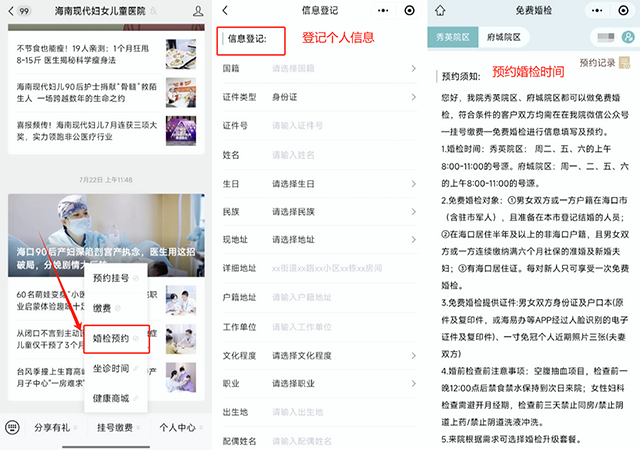Viewport: 640px width, 450px height.
Task: Open the 文化程度 selector
Action: pos(320,356)
